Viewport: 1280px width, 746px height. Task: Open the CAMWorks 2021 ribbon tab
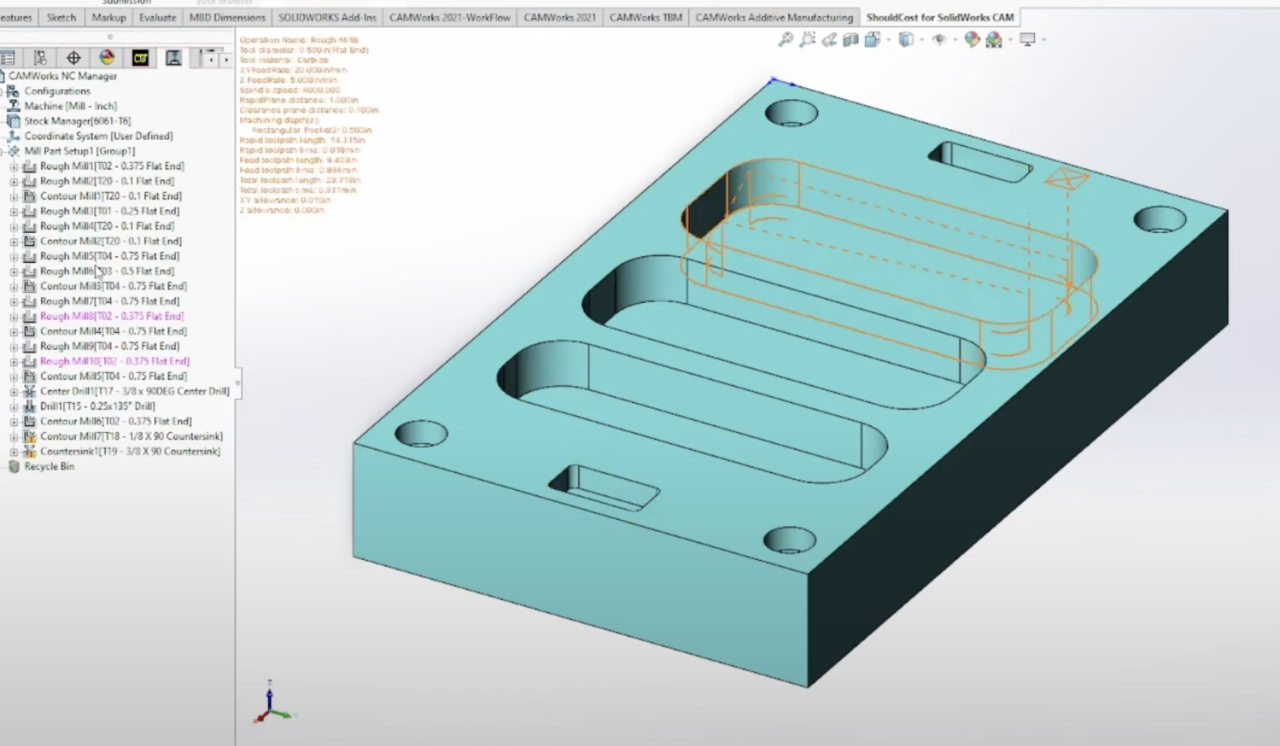(x=558, y=17)
